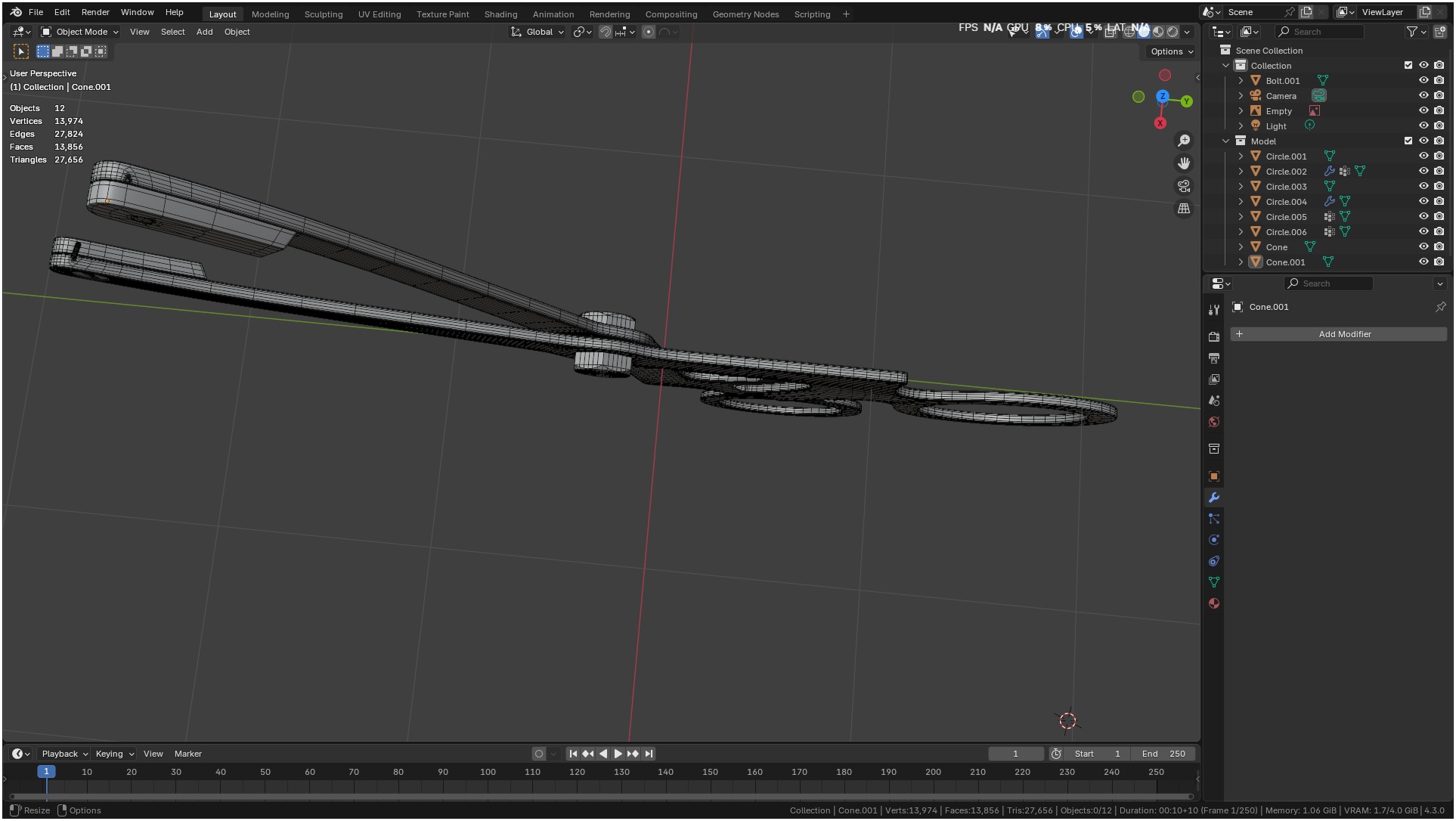
Task: Disable rendering for the Light object
Action: pyautogui.click(x=1439, y=126)
